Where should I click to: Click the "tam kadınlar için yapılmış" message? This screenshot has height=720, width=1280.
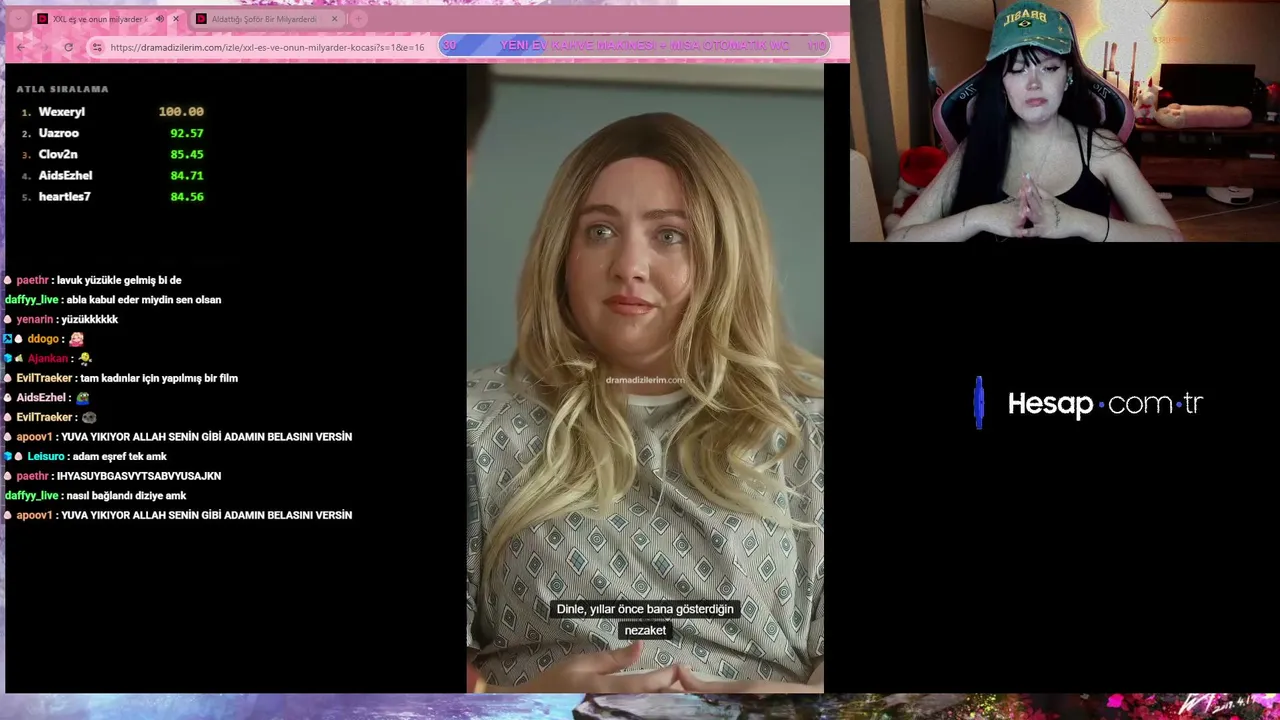click(x=159, y=378)
